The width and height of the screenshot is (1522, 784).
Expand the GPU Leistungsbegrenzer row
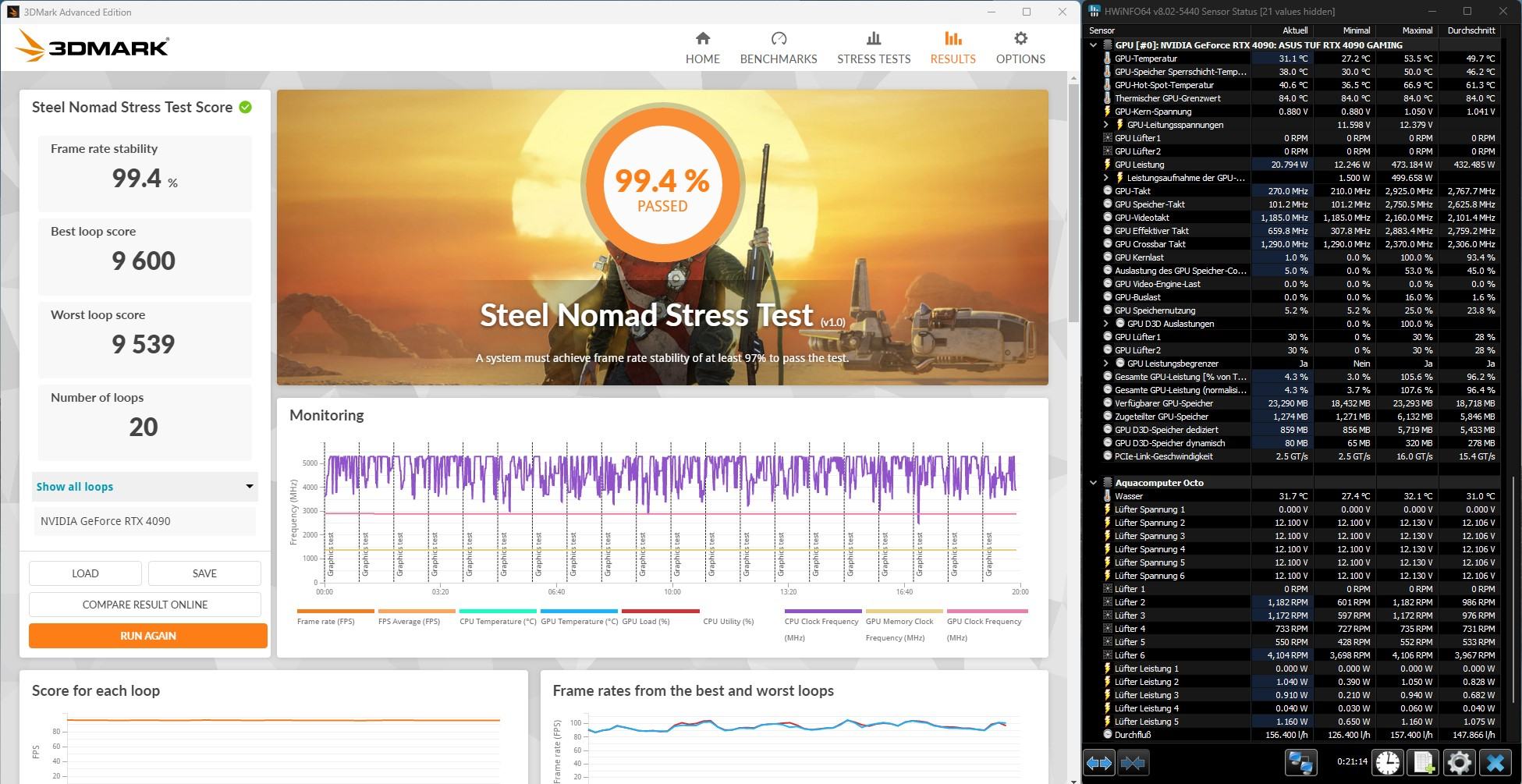[x=1105, y=364]
